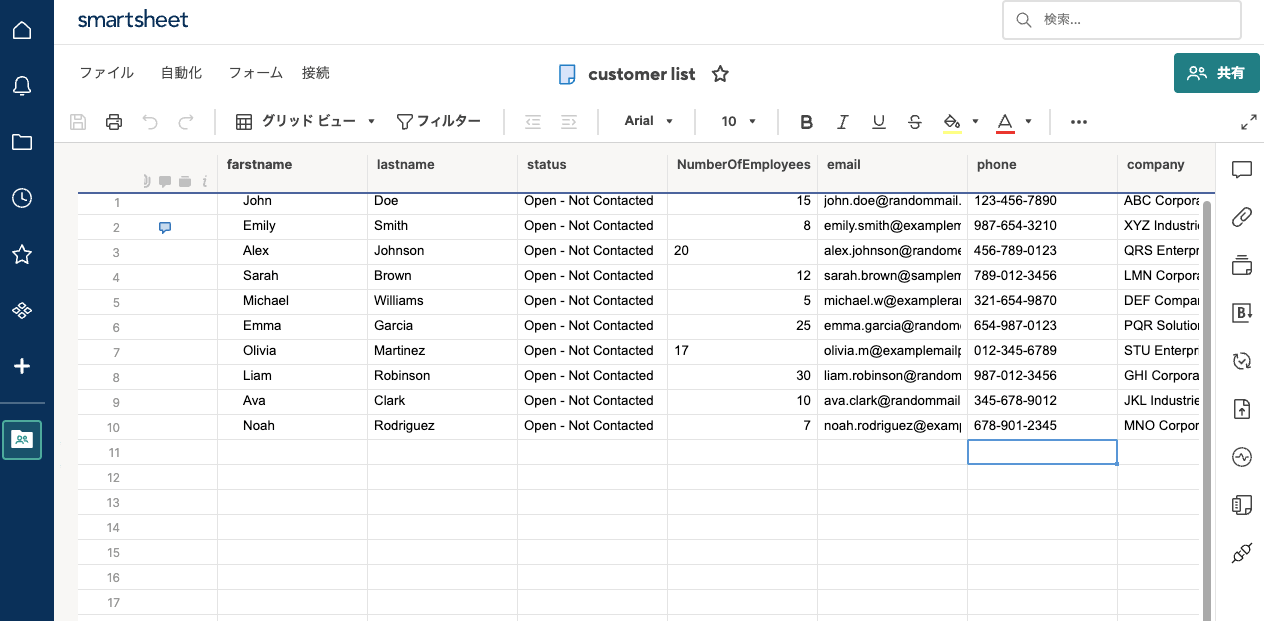The image size is (1264, 621).
Task: Toggle italic text formatting
Action: tap(842, 122)
